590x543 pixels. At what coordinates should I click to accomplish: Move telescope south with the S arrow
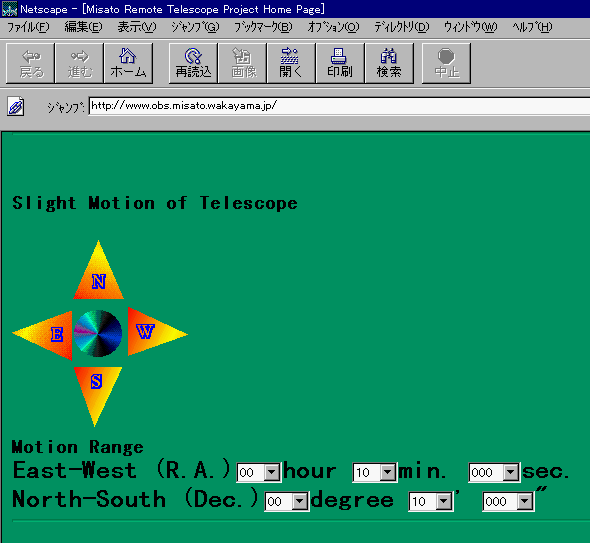[x=97, y=389]
